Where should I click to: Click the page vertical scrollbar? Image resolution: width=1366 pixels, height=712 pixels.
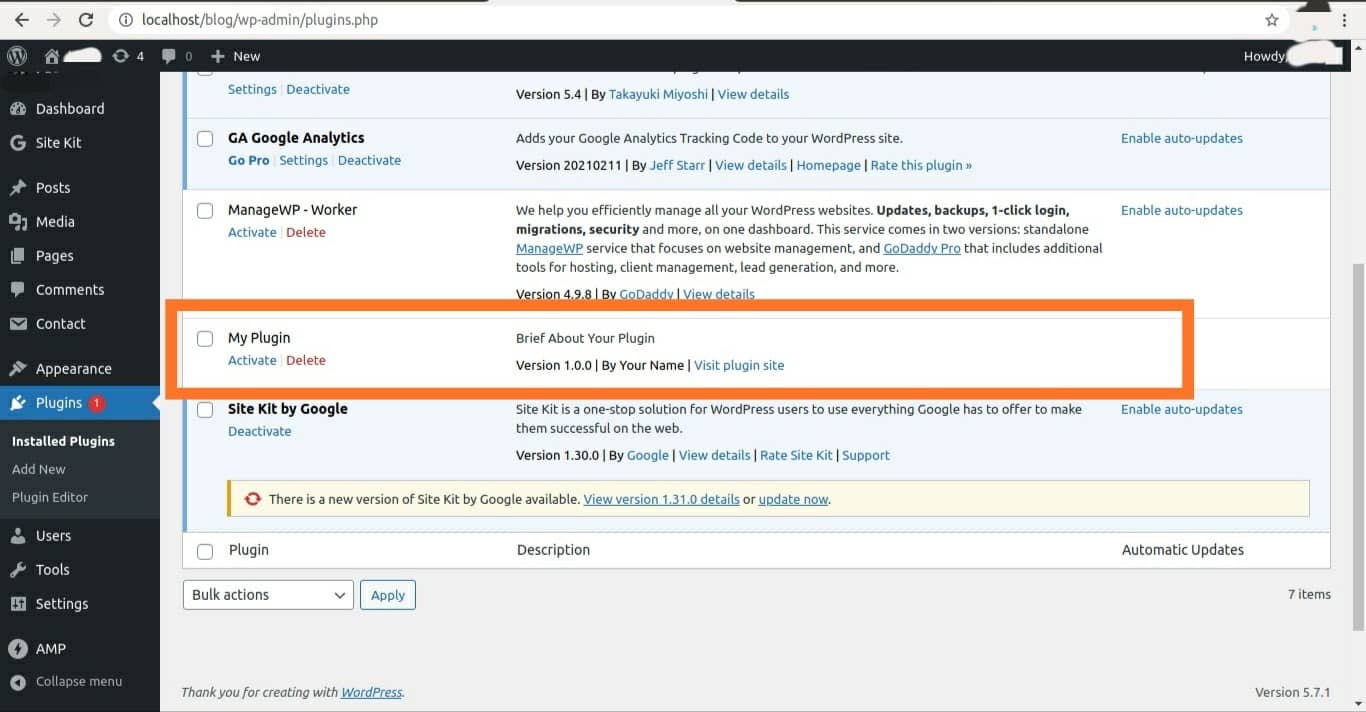(1358, 447)
